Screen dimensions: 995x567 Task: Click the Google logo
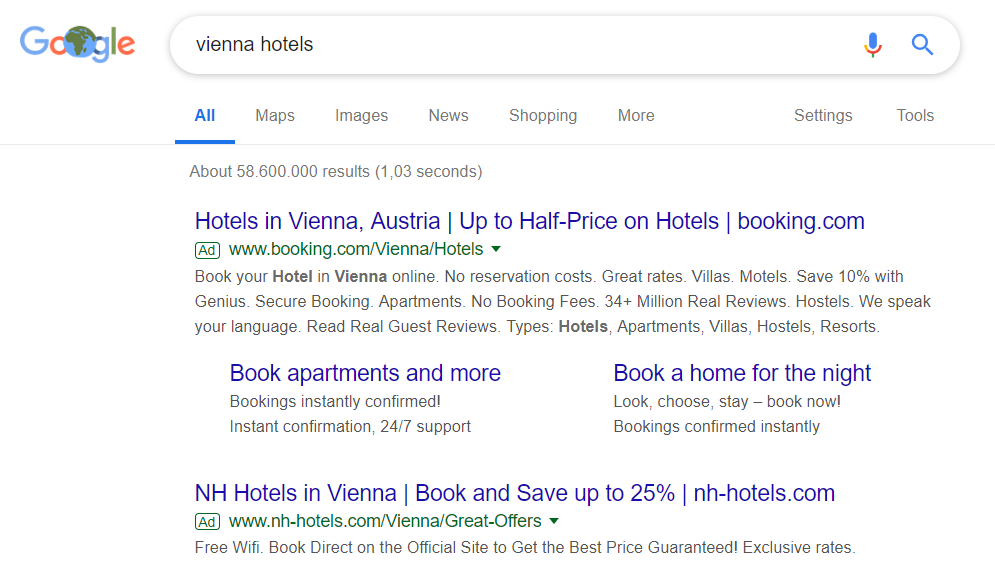78,43
